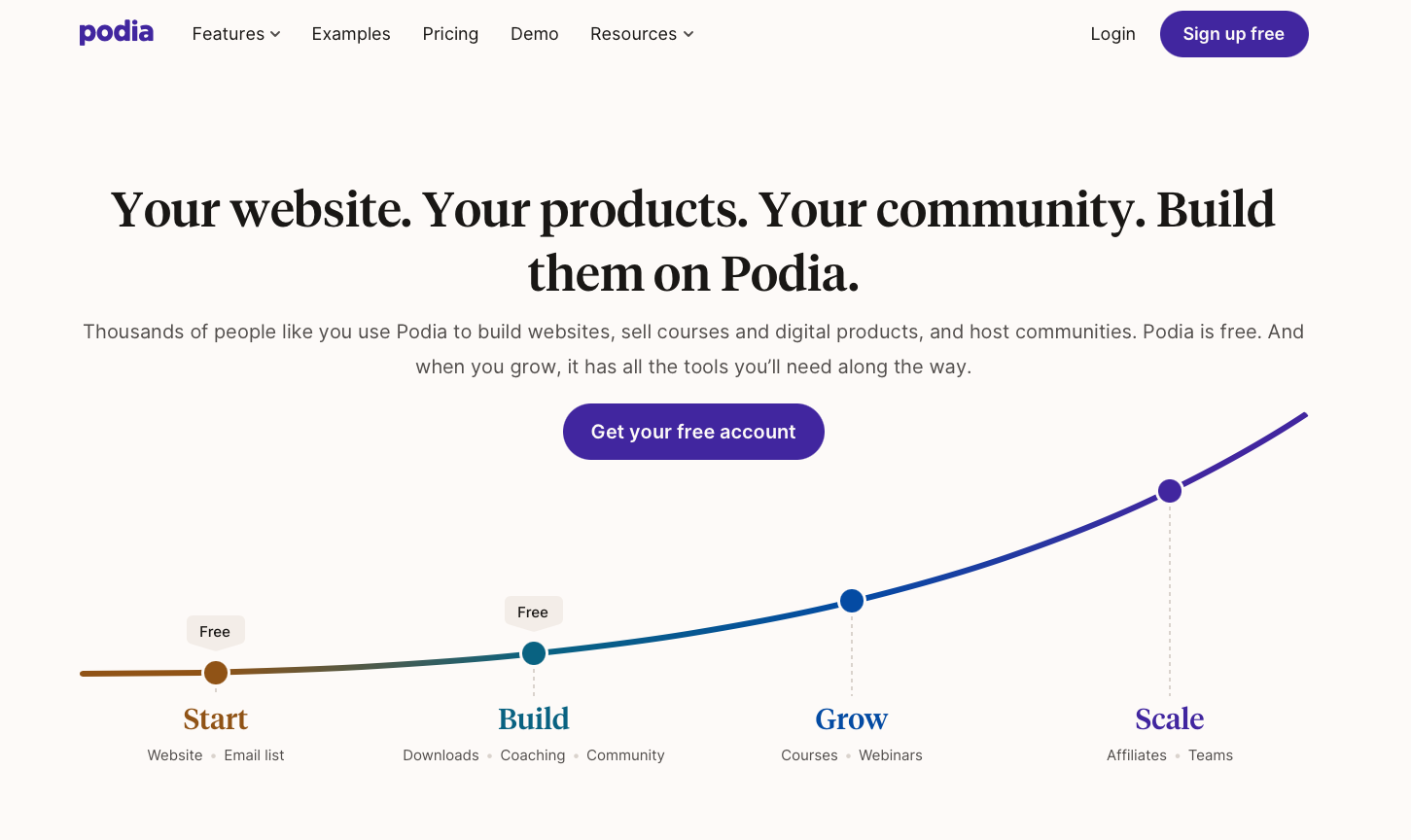Click the Free badge above Start
This screenshot has width=1411, height=840.
click(x=215, y=632)
